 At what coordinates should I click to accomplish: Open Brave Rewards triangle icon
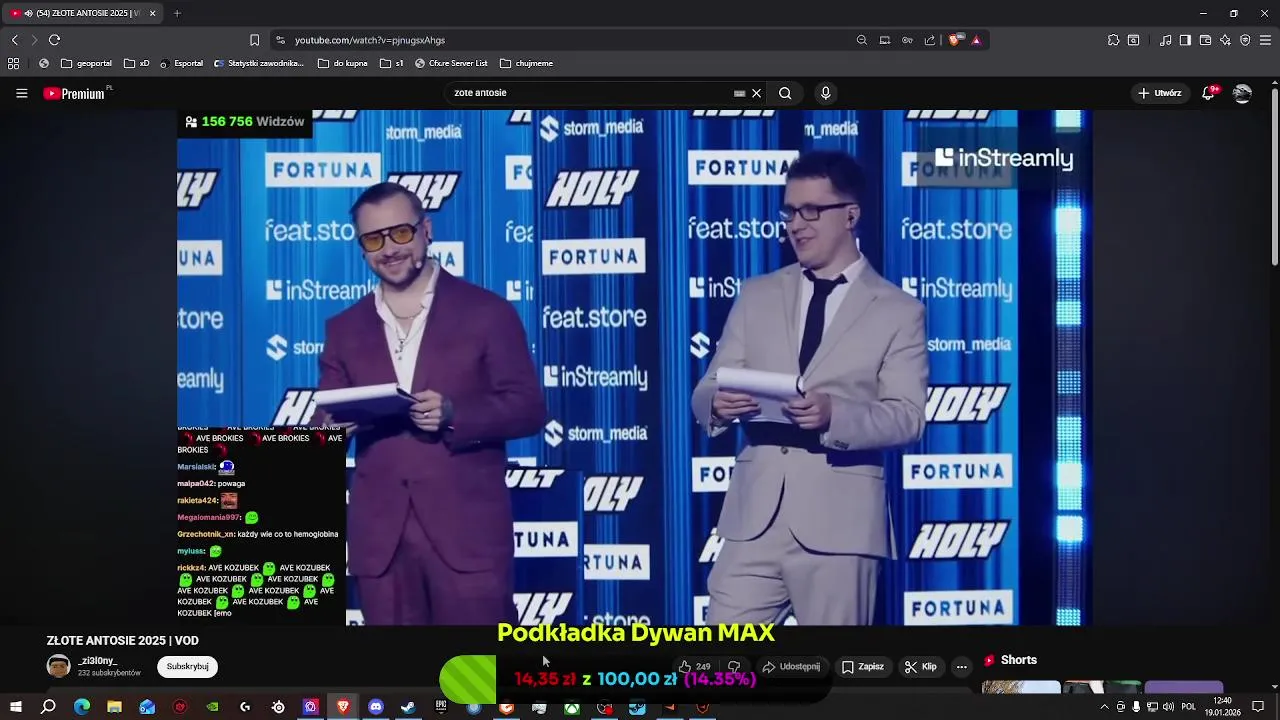976,40
